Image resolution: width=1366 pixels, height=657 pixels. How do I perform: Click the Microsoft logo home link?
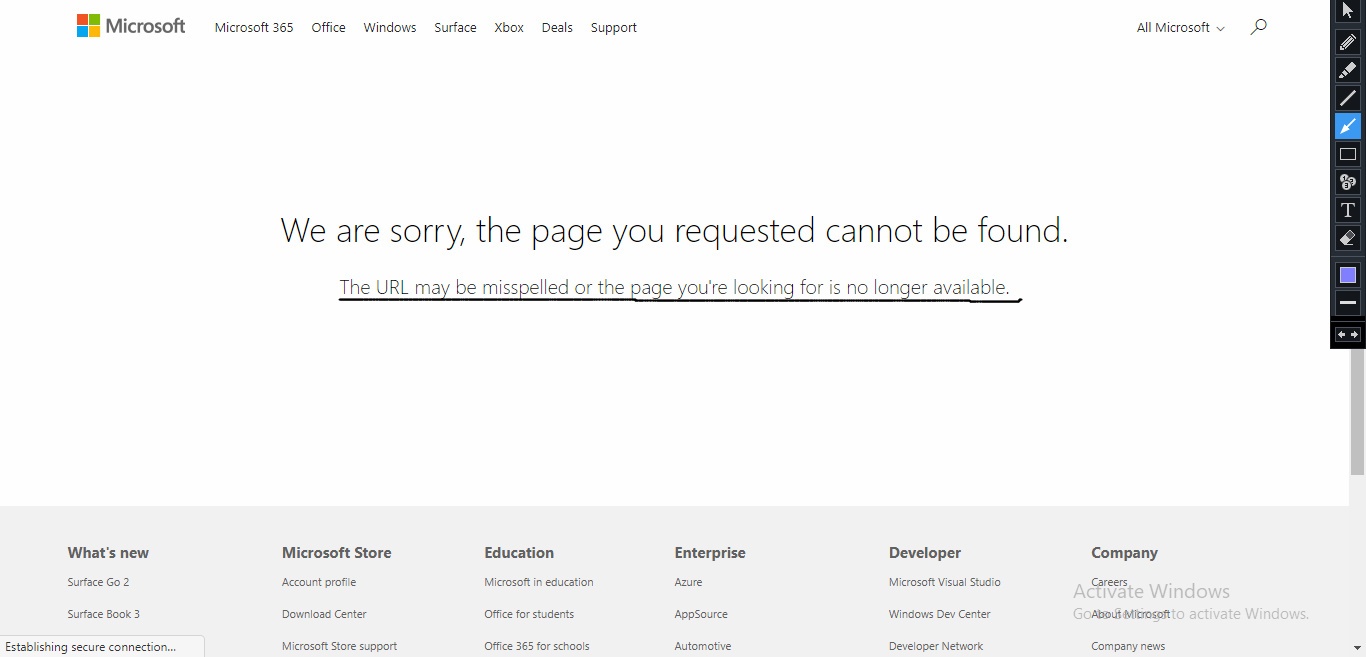point(131,26)
